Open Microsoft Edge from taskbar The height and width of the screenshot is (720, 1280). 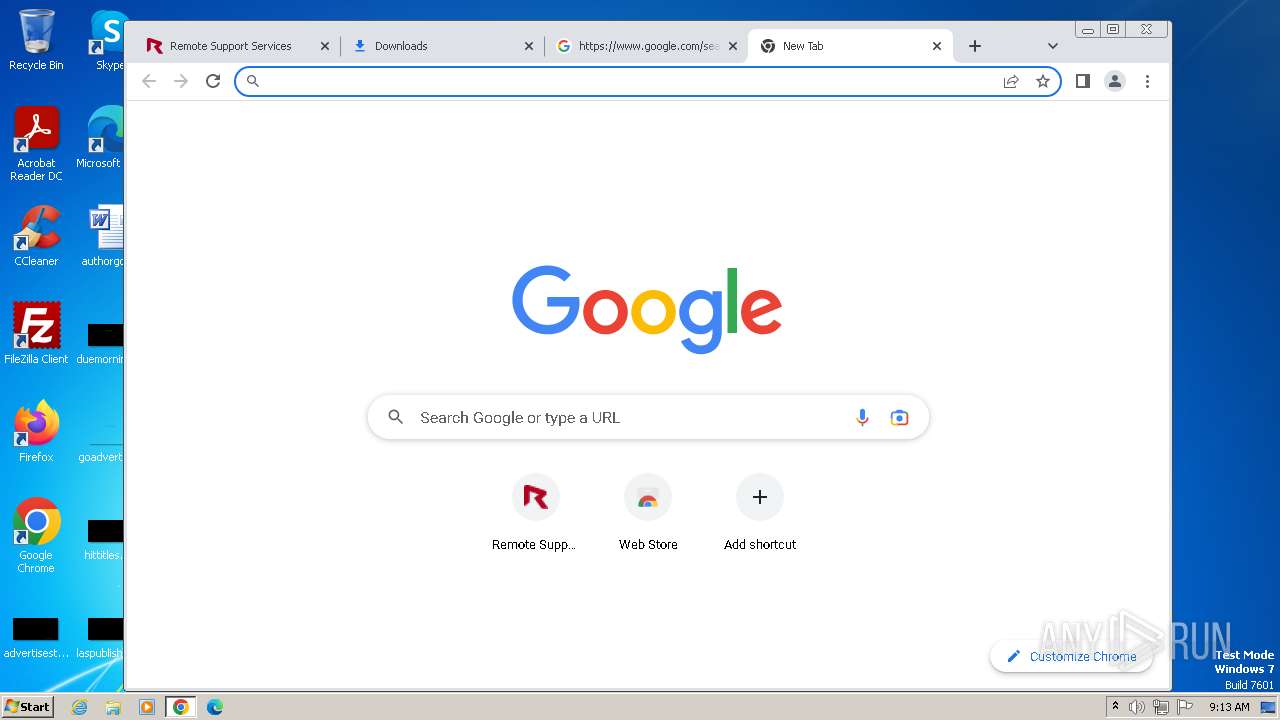point(214,707)
